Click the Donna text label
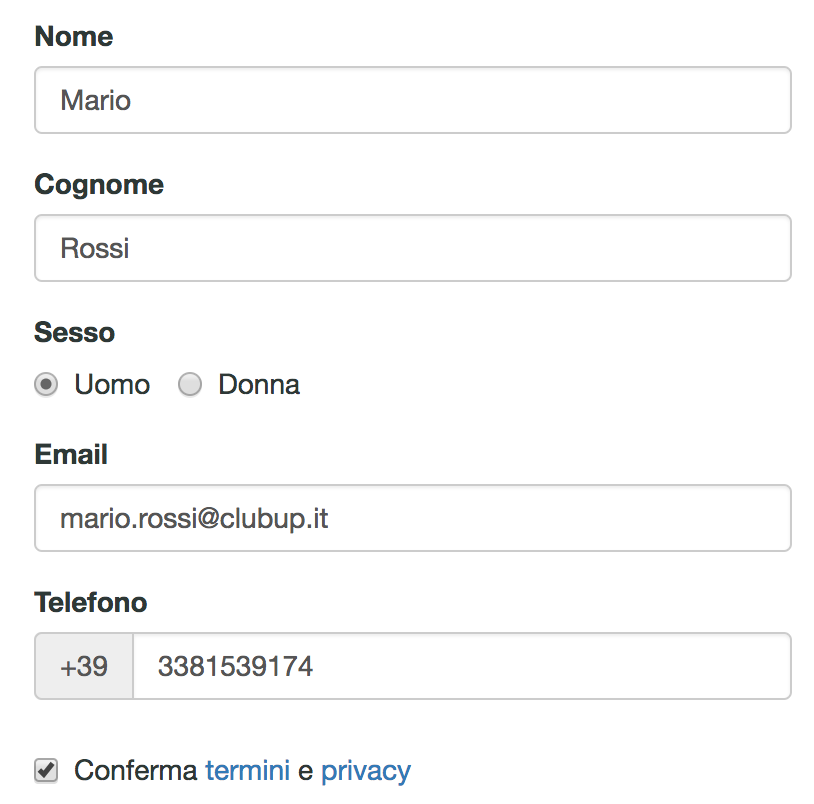This screenshot has height=804, width=814. pyautogui.click(x=259, y=385)
